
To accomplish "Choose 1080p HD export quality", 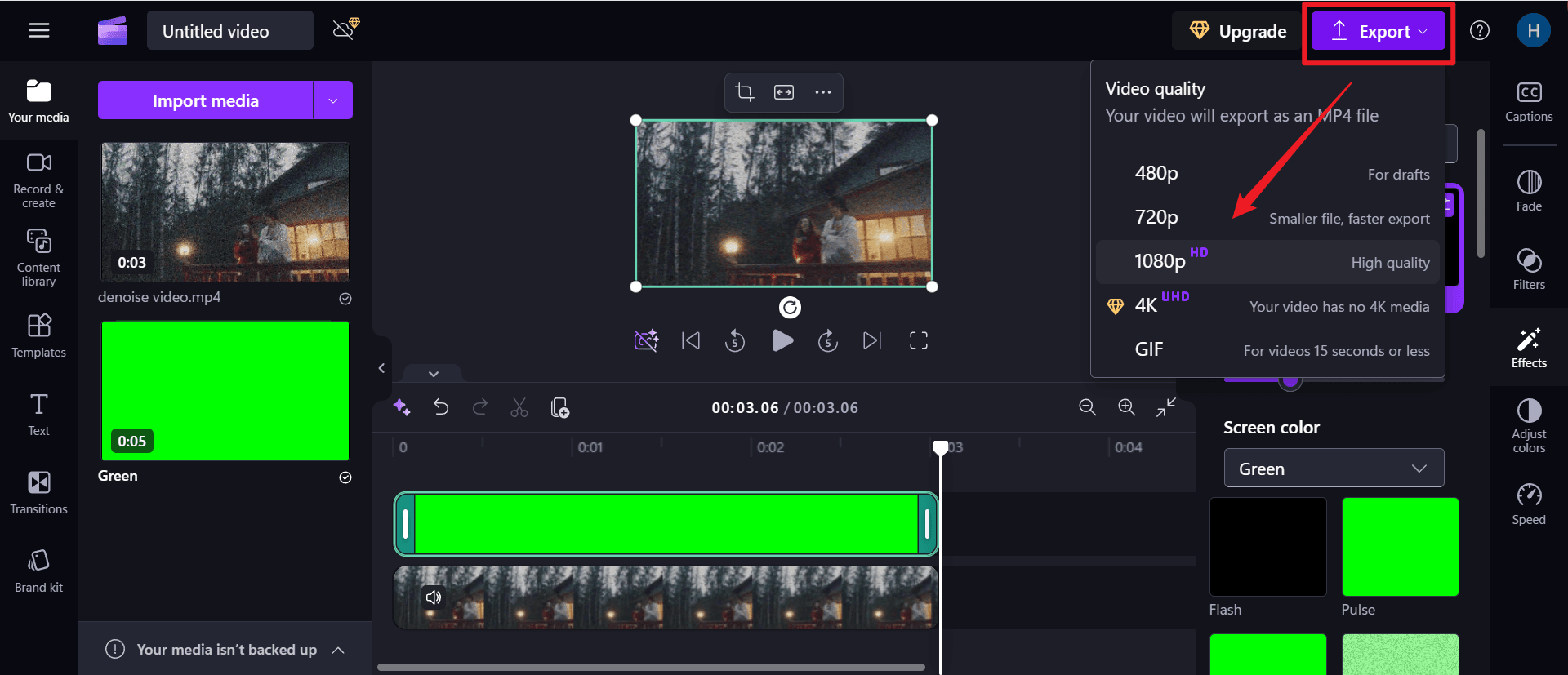I will pos(1267,262).
